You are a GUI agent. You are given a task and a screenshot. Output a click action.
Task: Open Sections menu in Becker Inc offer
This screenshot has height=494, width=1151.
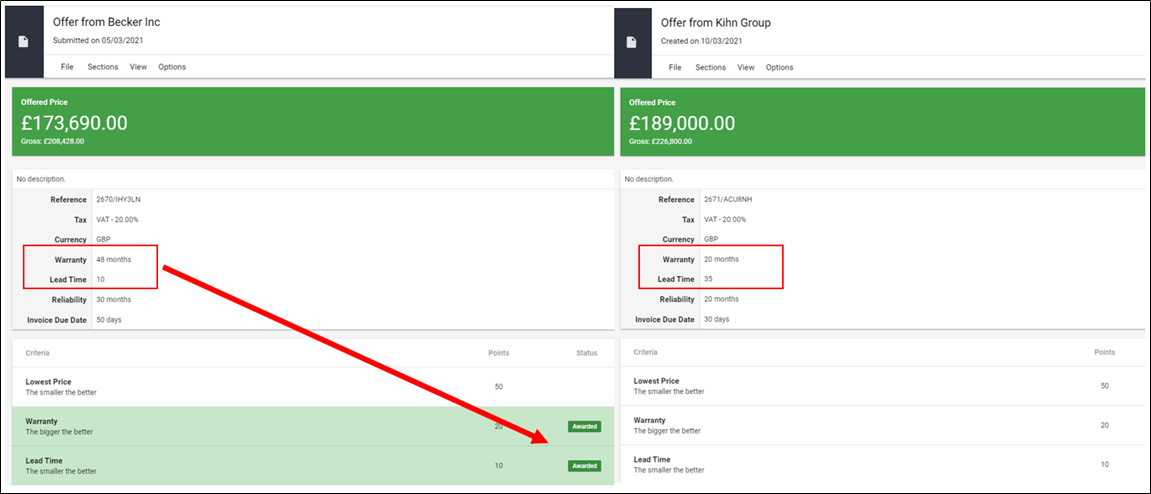click(103, 67)
